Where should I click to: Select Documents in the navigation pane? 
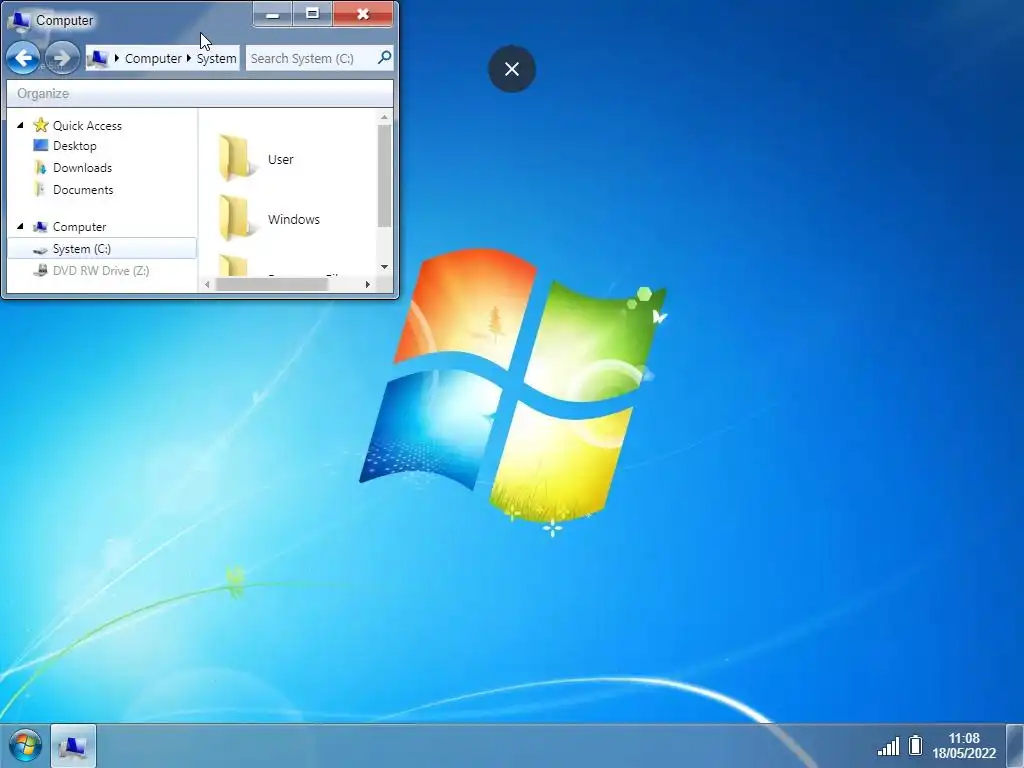83,189
